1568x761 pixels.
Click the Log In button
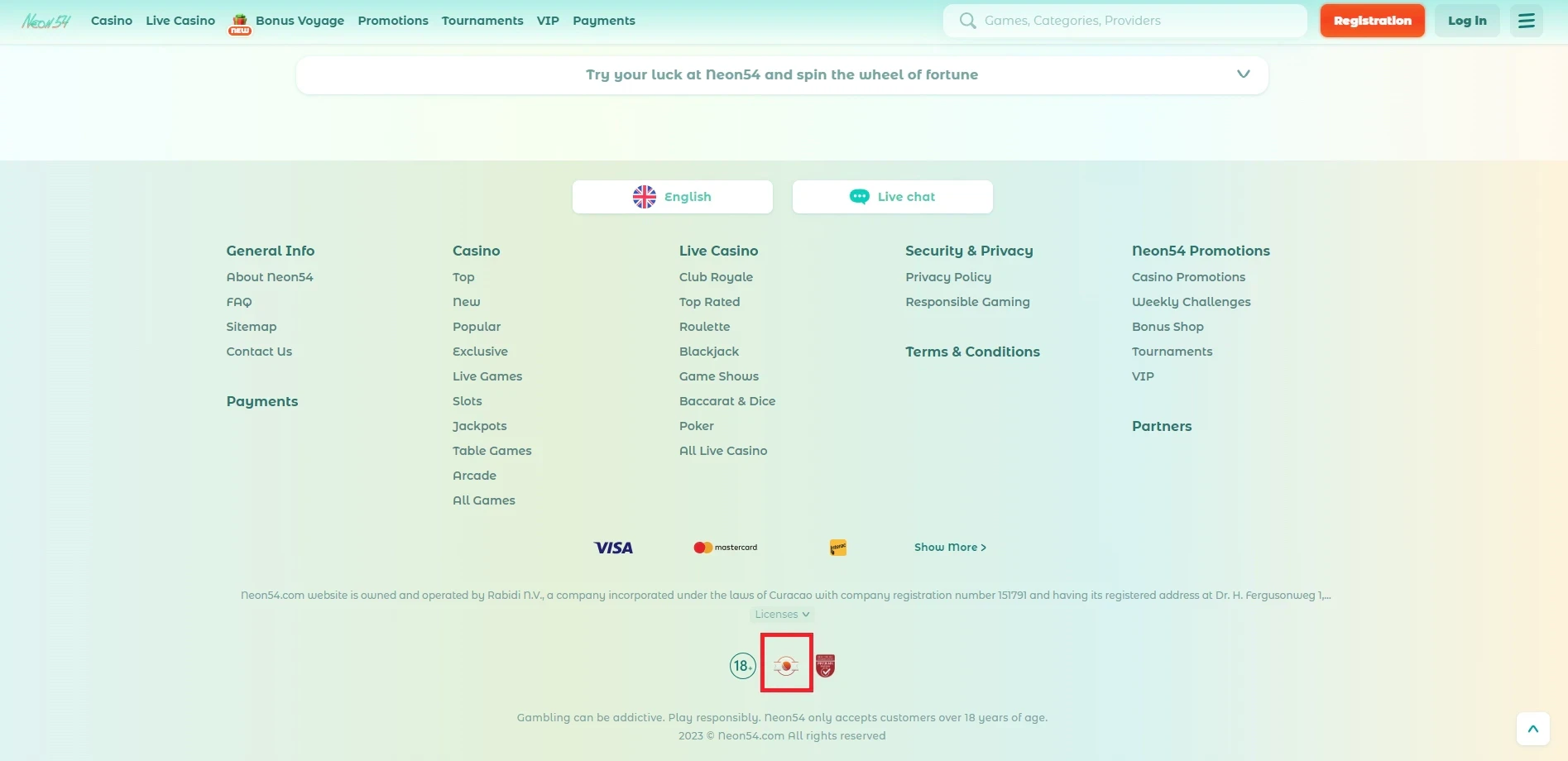point(1467,21)
